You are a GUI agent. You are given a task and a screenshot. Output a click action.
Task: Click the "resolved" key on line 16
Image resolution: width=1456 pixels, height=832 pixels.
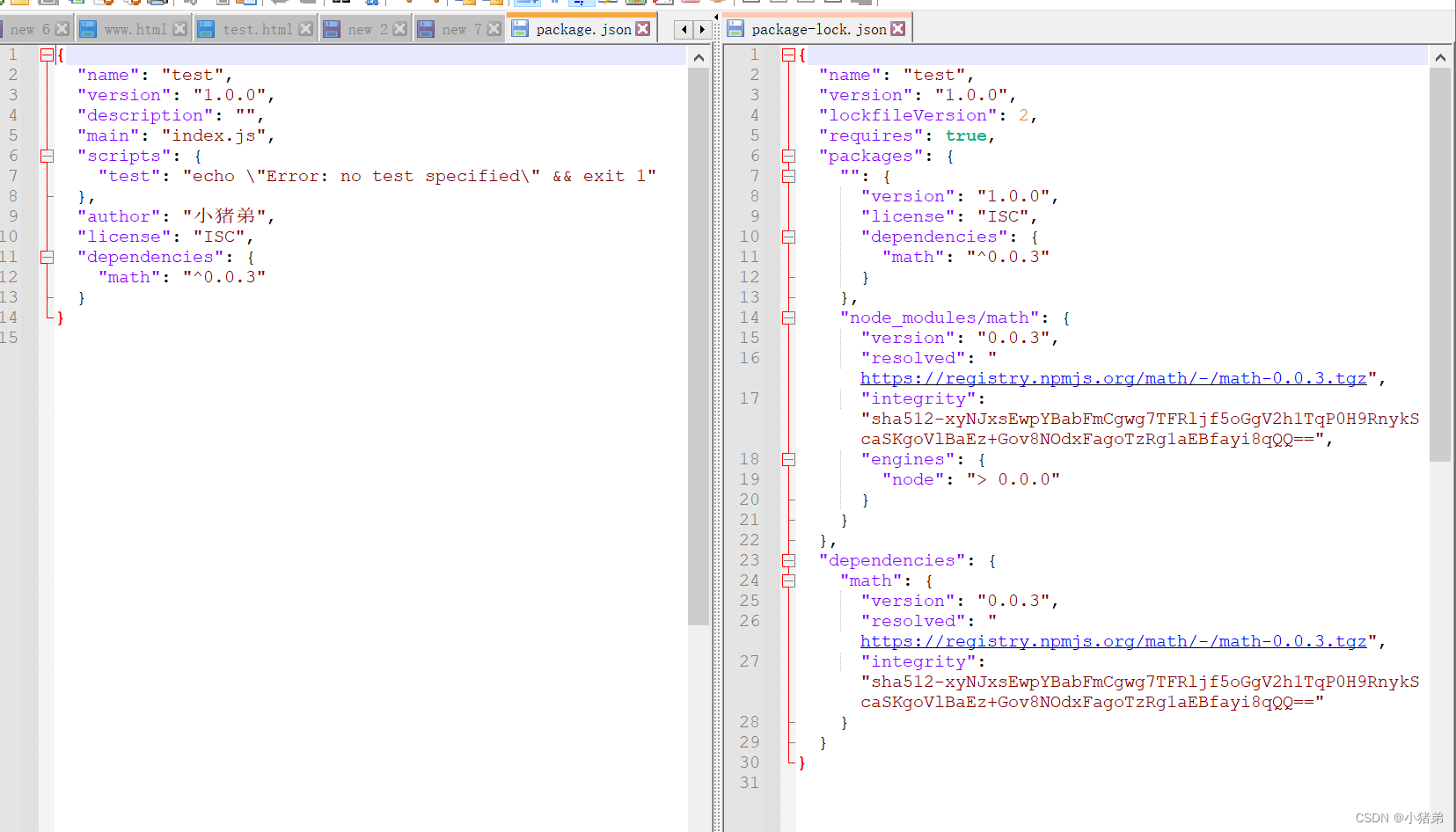913,358
